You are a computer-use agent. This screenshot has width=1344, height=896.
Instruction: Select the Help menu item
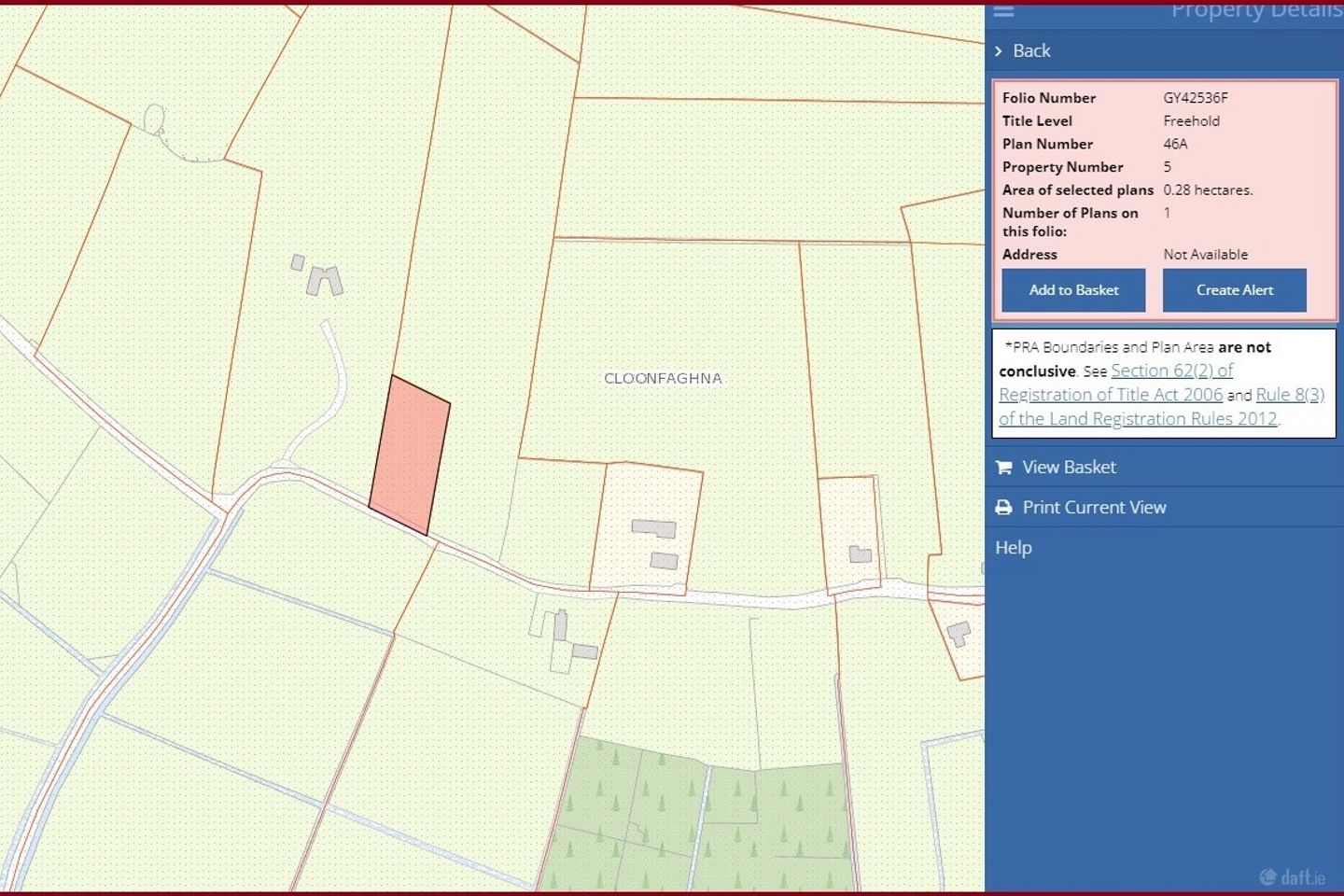pos(1013,548)
